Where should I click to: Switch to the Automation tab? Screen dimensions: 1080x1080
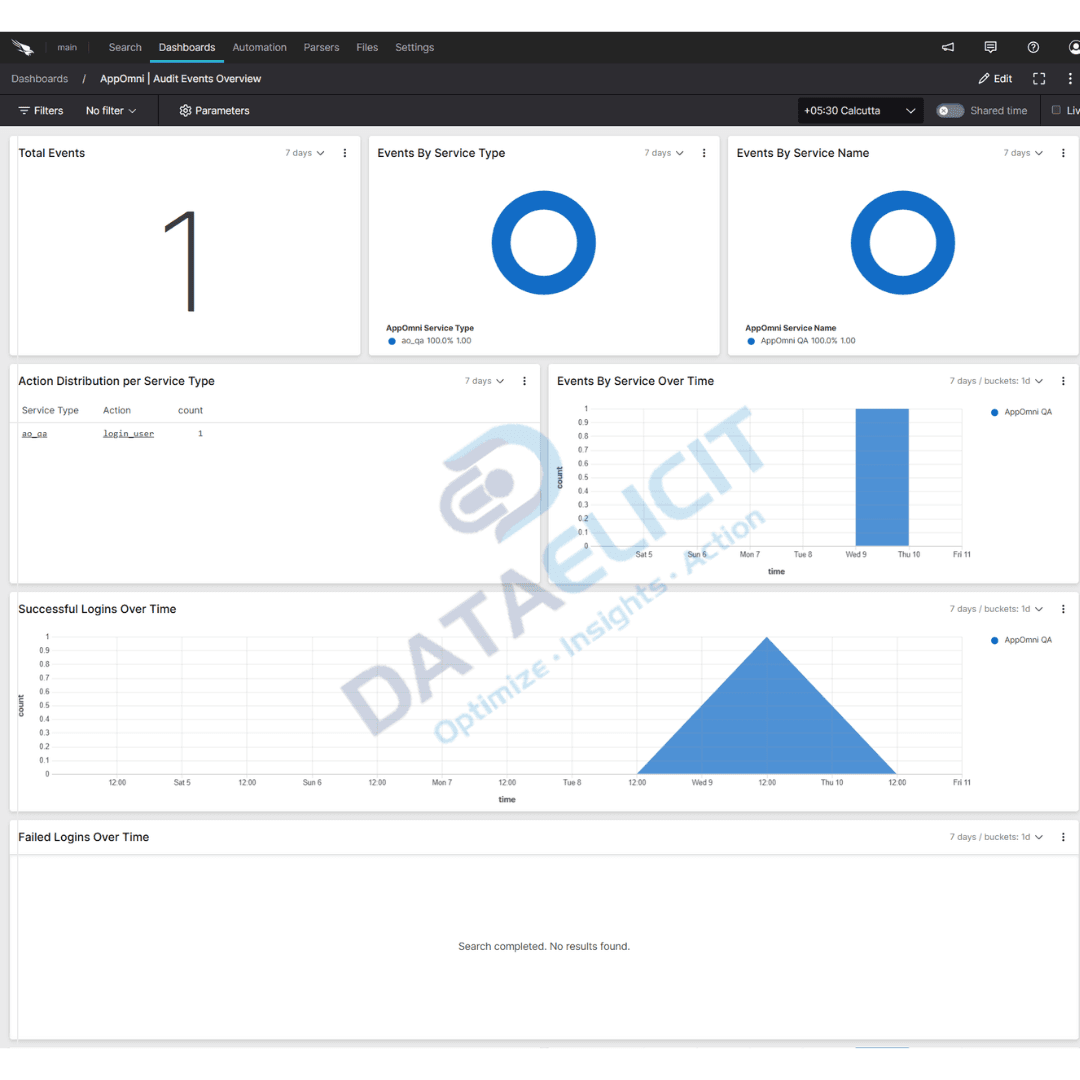coord(259,47)
